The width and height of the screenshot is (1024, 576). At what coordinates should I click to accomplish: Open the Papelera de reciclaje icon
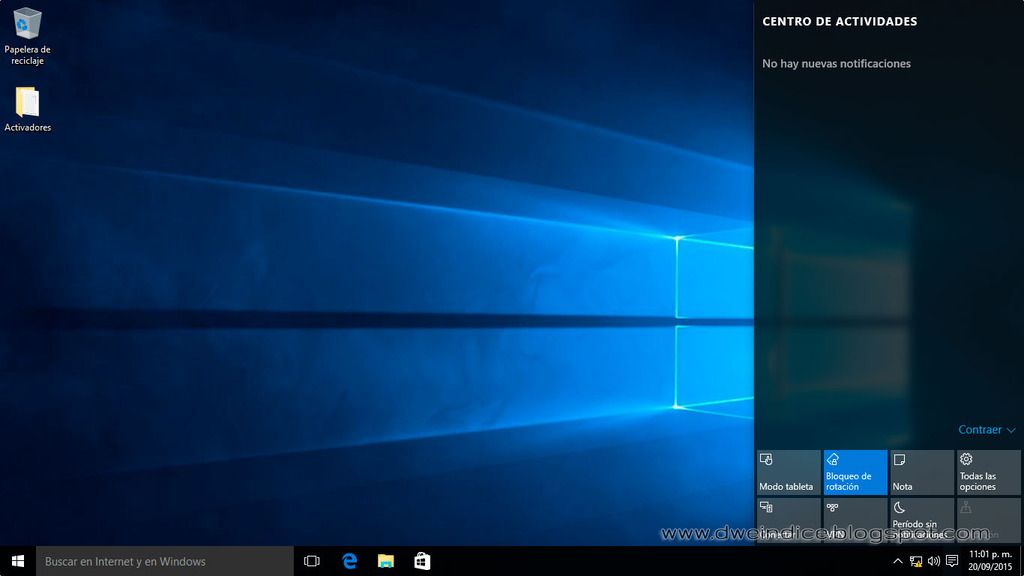[27, 35]
